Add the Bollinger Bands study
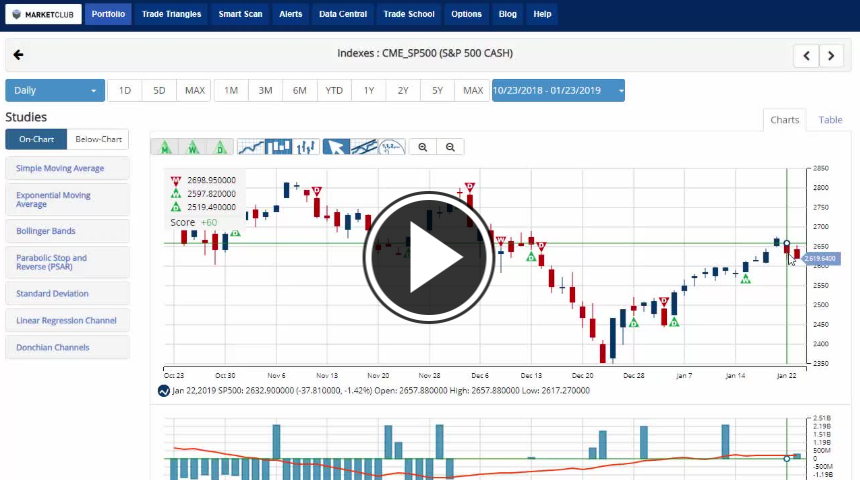The height and width of the screenshot is (480, 860). point(67,231)
